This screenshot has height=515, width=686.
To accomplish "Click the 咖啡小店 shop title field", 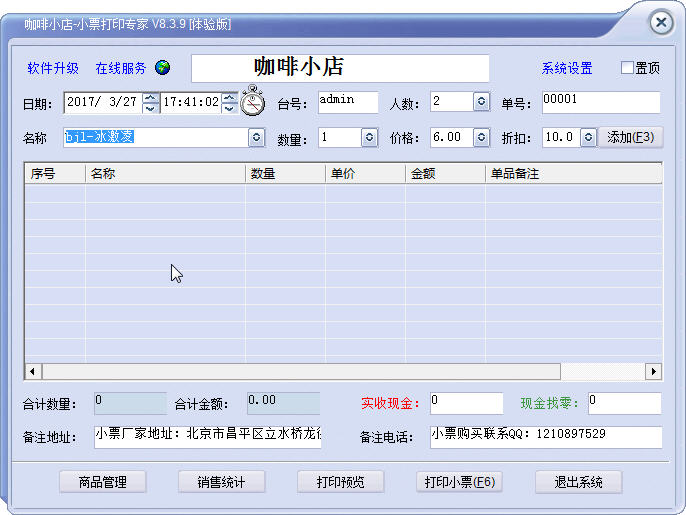I will (340, 68).
